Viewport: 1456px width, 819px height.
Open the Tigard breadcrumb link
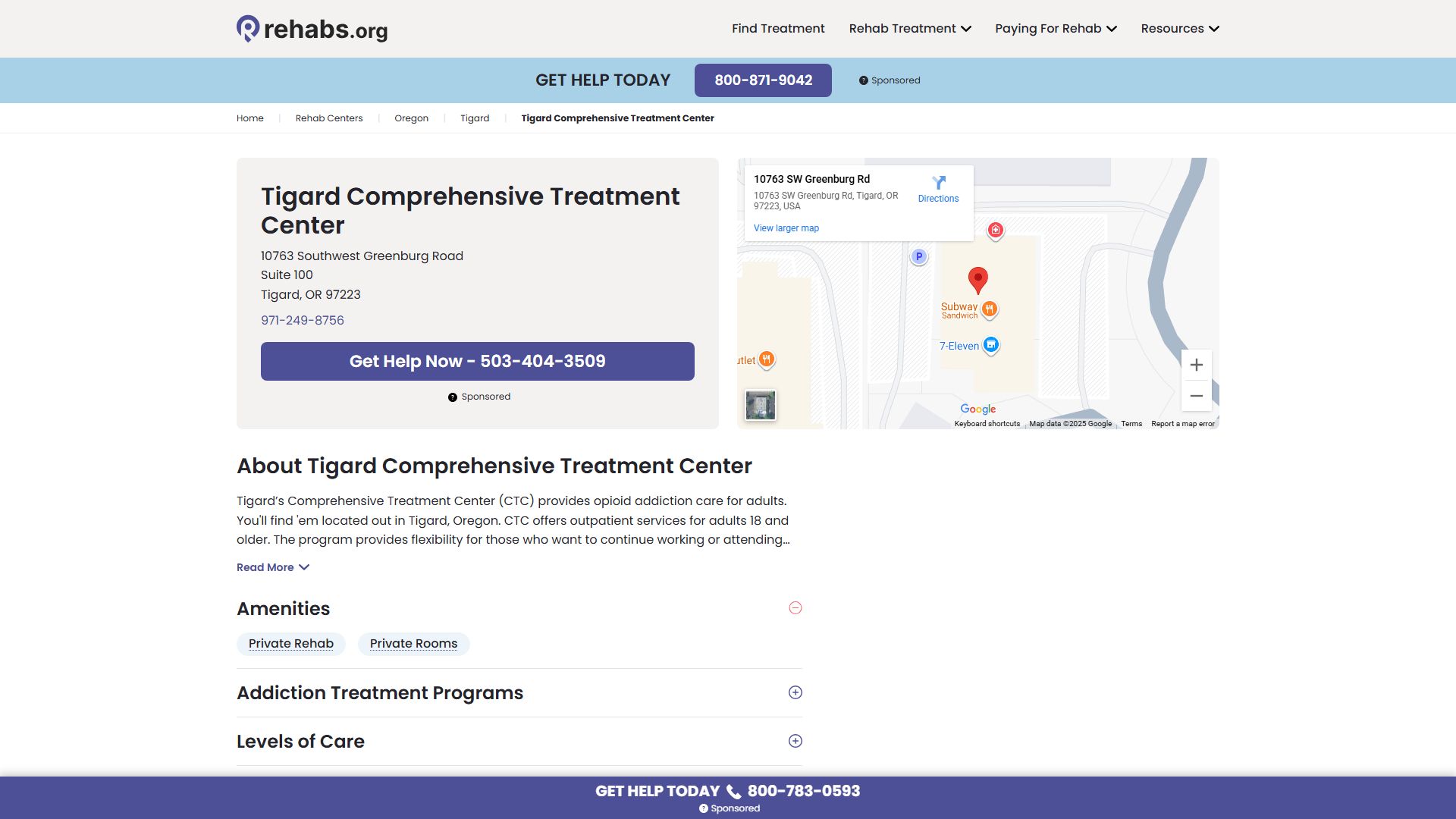click(x=475, y=118)
